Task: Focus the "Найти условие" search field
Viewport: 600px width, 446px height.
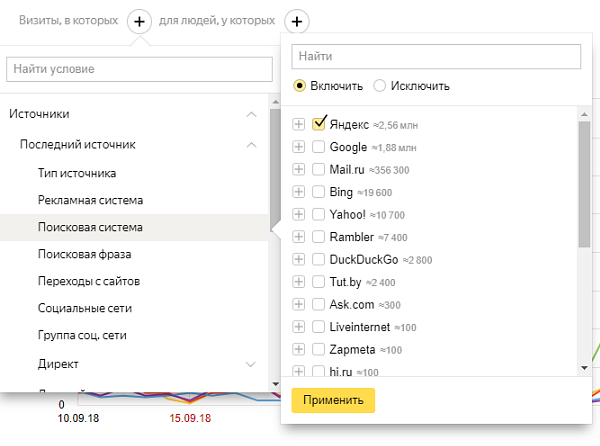Action: 139,69
